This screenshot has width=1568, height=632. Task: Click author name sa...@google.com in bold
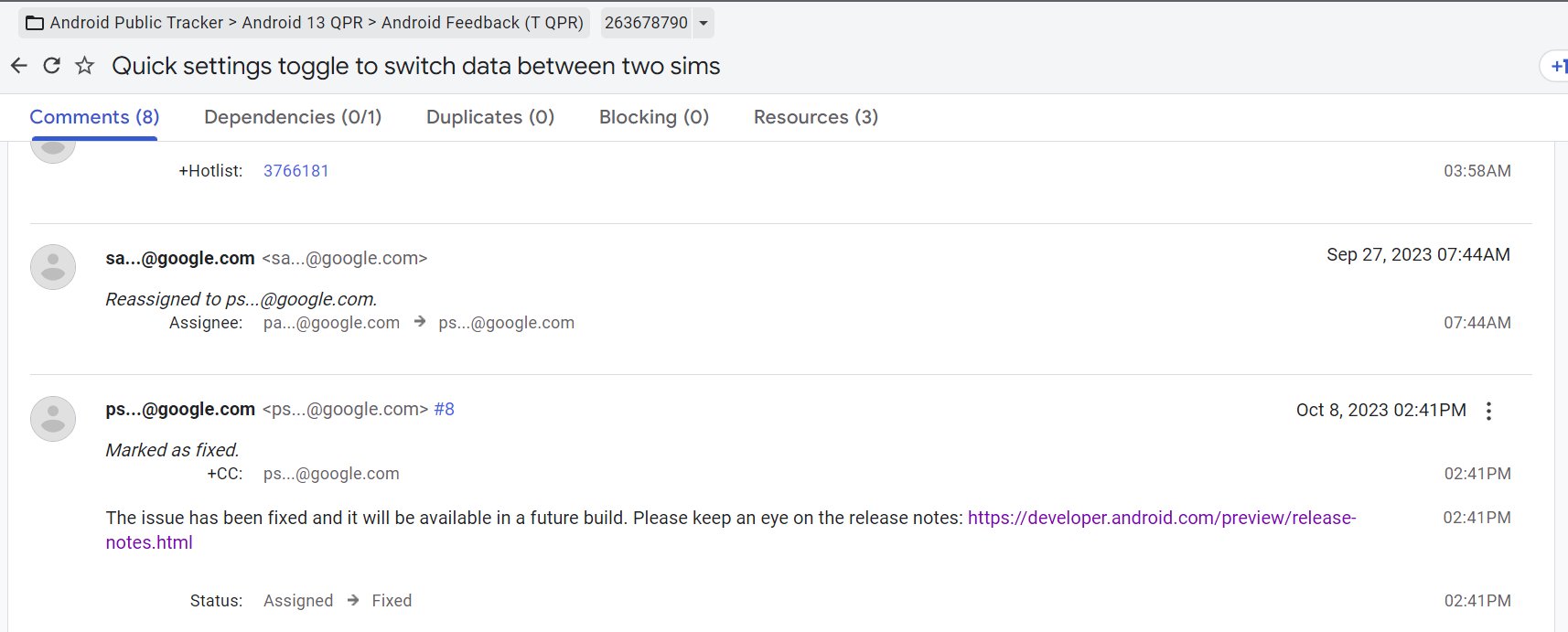180,259
